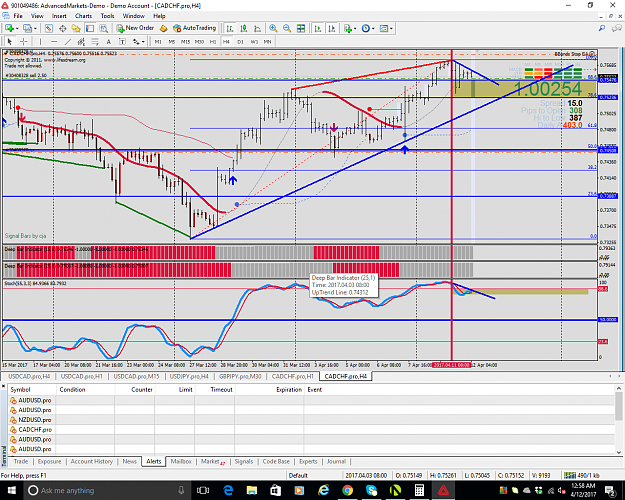Switch to the MN timeframe
Screen dimensions: 625x500
(267, 41)
